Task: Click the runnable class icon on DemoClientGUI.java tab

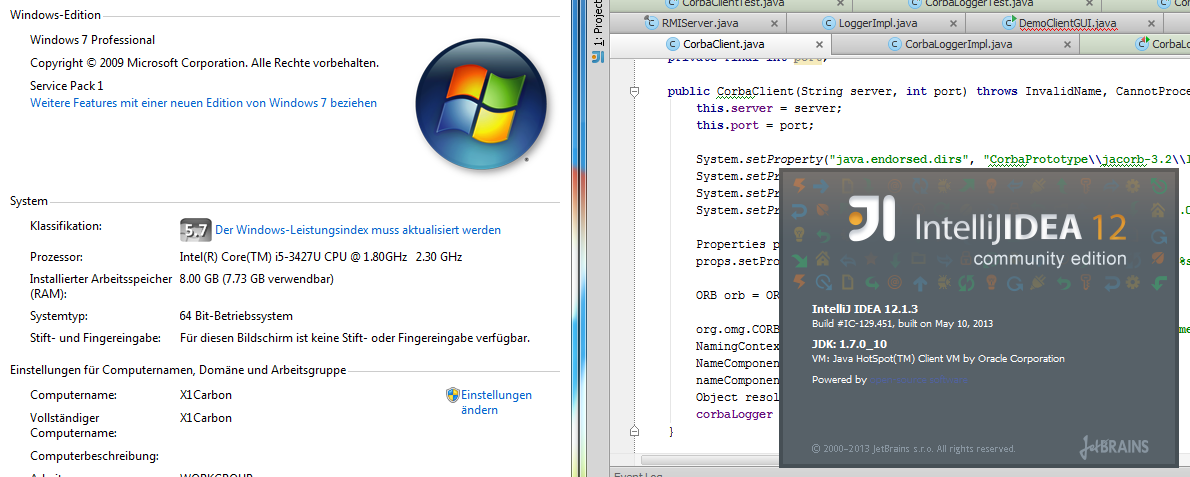Action: click(1009, 23)
